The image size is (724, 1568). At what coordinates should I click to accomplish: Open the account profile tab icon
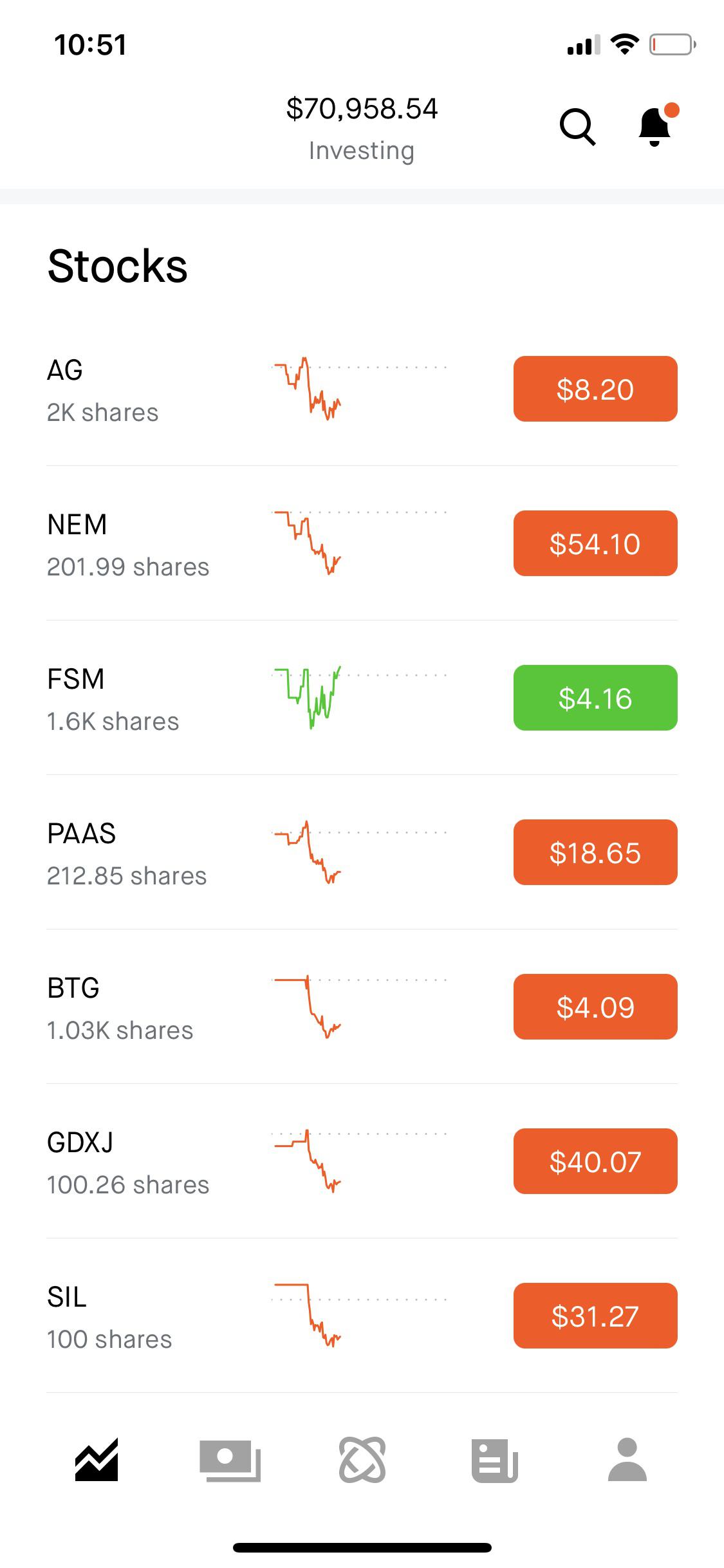click(627, 1459)
